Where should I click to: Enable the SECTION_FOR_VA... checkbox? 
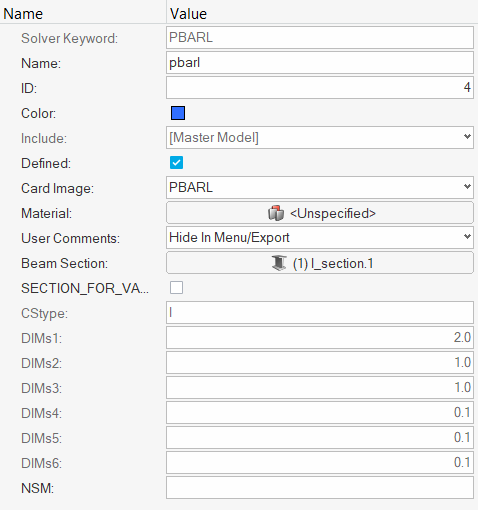coord(176,287)
